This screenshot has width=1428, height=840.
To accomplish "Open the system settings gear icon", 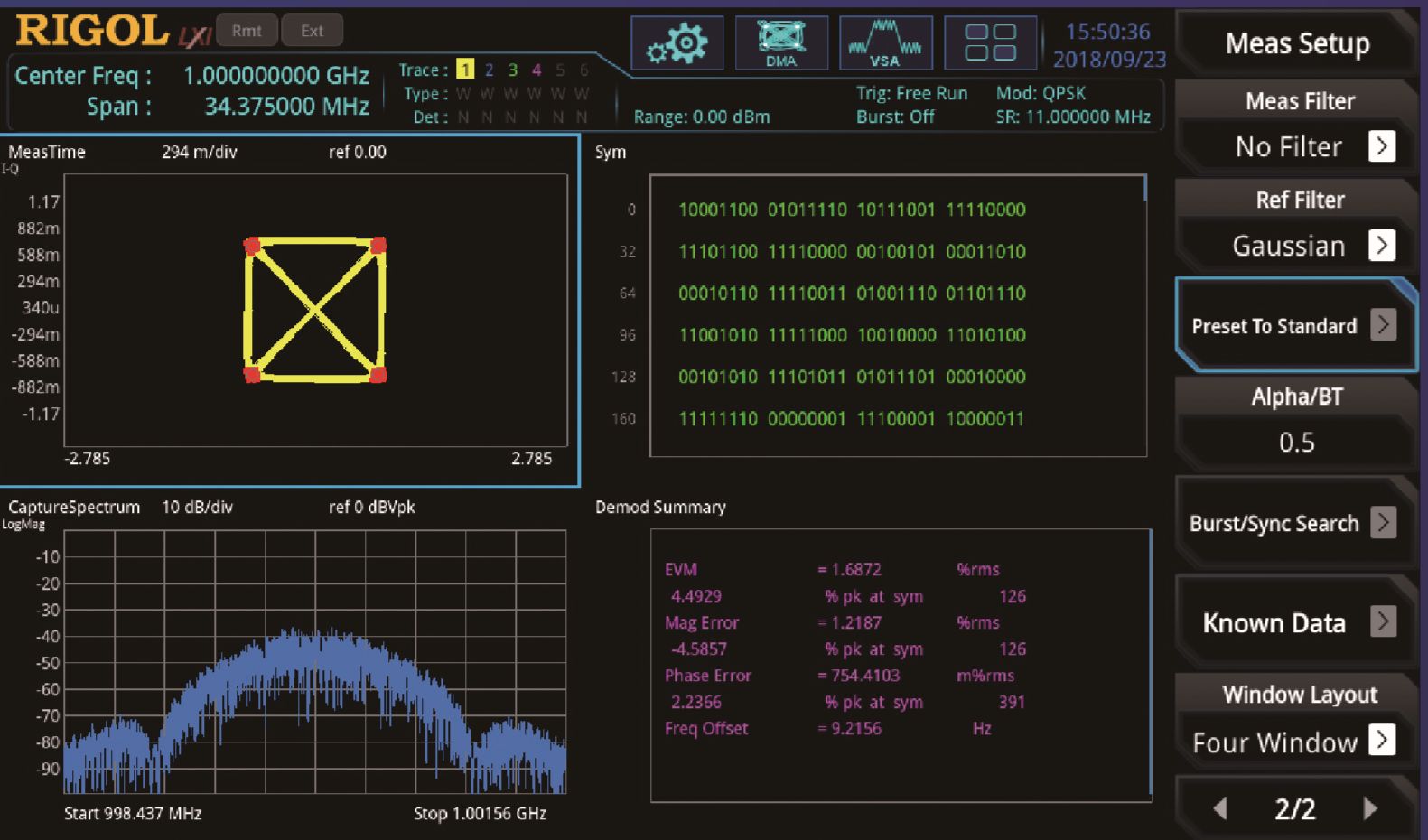I will tap(677, 43).
